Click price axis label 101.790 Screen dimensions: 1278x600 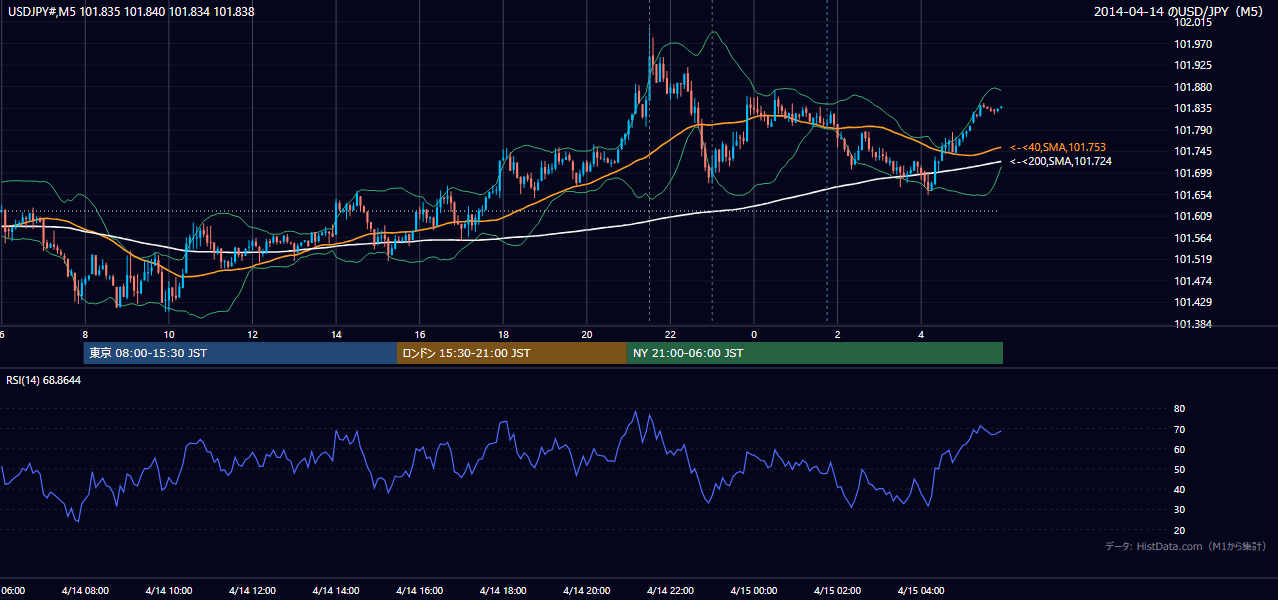(x=1192, y=130)
